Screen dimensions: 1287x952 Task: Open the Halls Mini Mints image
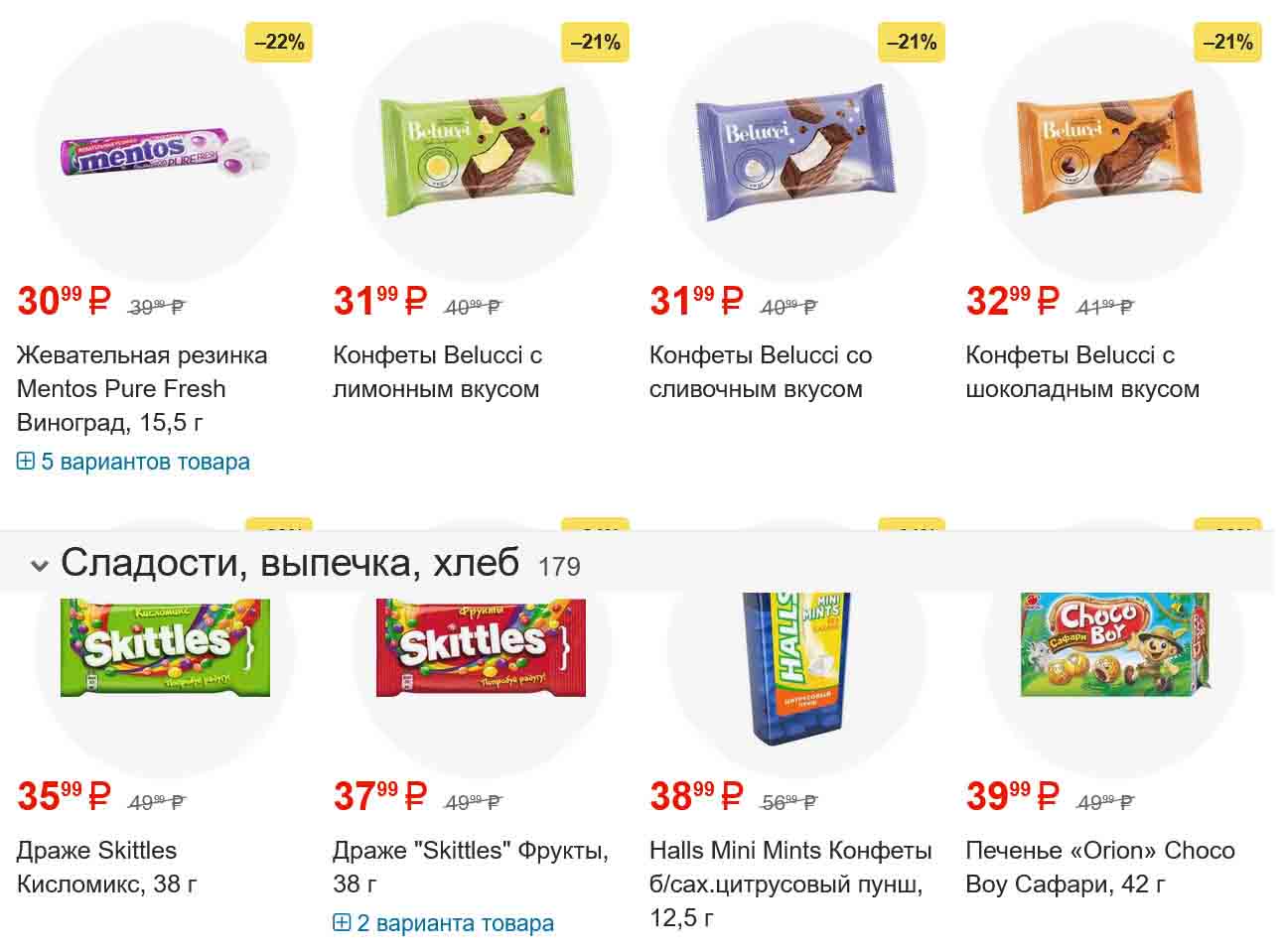coord(796,667)
